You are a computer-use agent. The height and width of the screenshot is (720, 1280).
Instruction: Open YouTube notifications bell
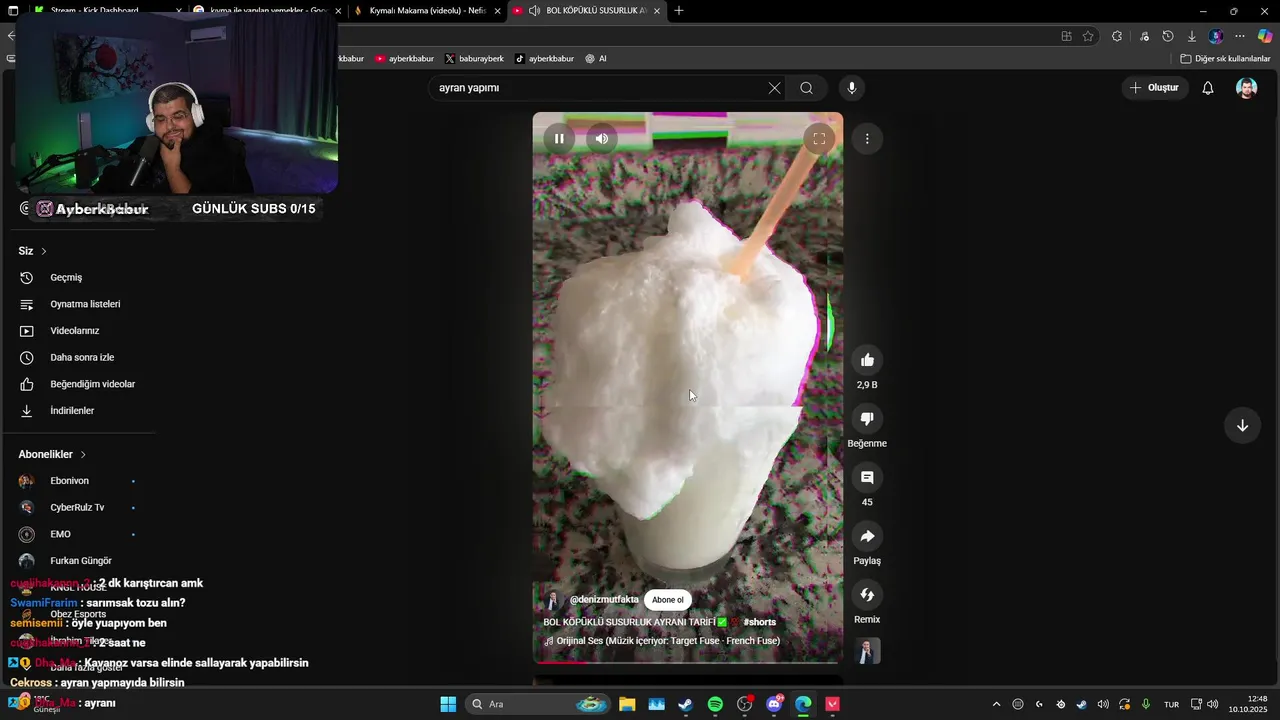[1208, 88]
